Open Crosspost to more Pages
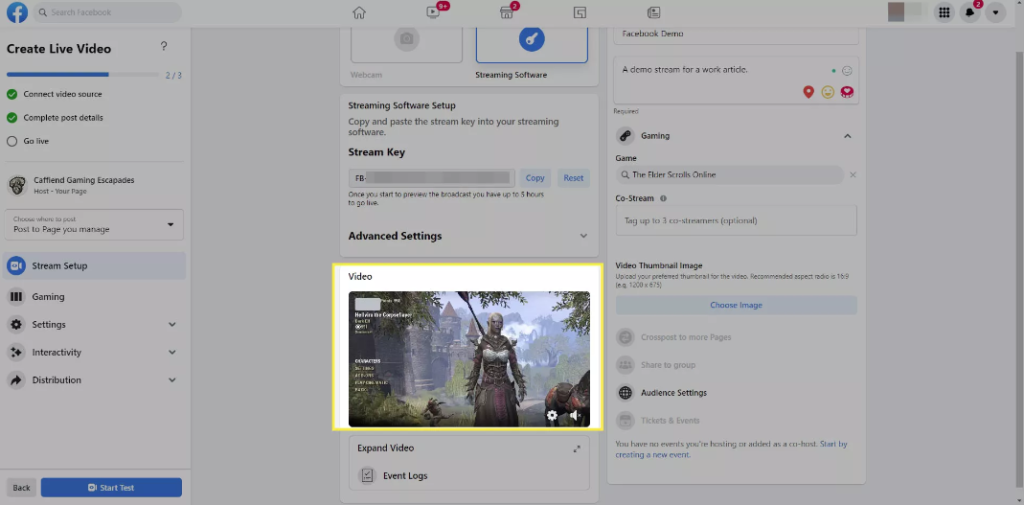1024x505 pixels. click(685, 337)
